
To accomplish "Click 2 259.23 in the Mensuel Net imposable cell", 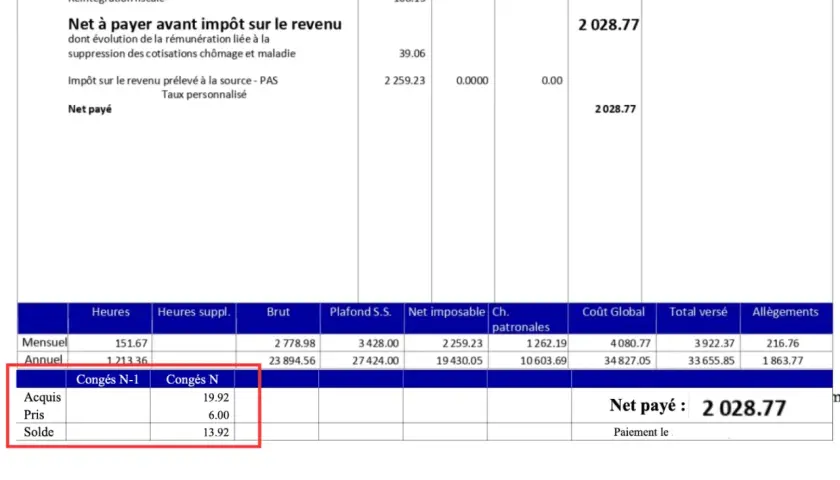I will (x=462, y=343).
